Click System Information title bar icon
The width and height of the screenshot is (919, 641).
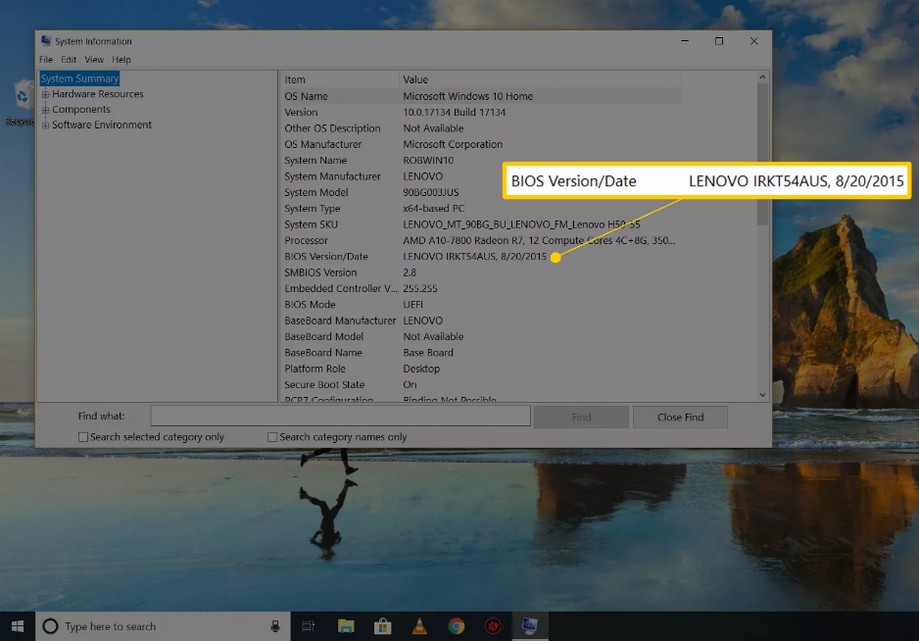(46, 40)
